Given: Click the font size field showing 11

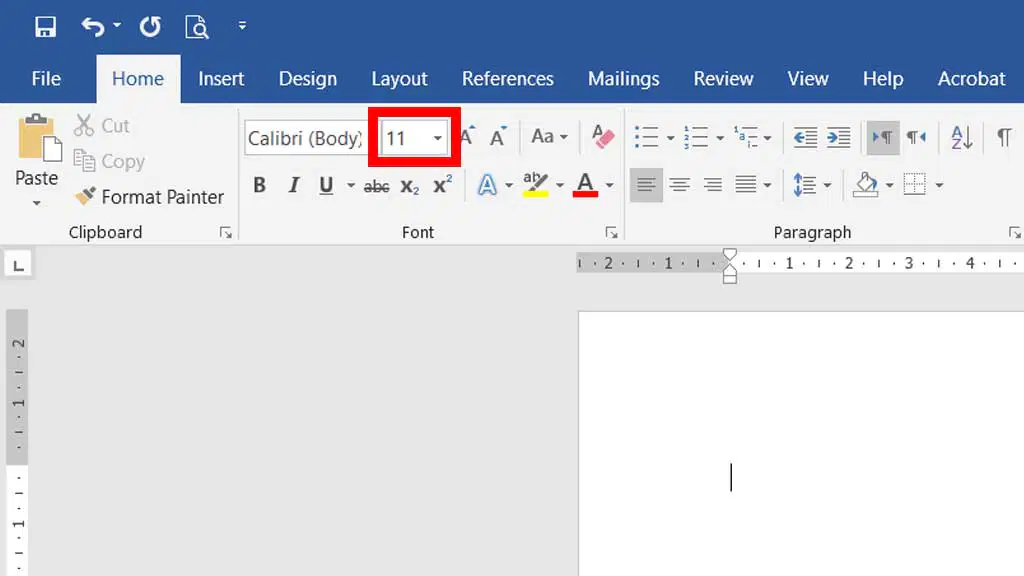Looking at the screenshot, I should click(x=404, y=138).
